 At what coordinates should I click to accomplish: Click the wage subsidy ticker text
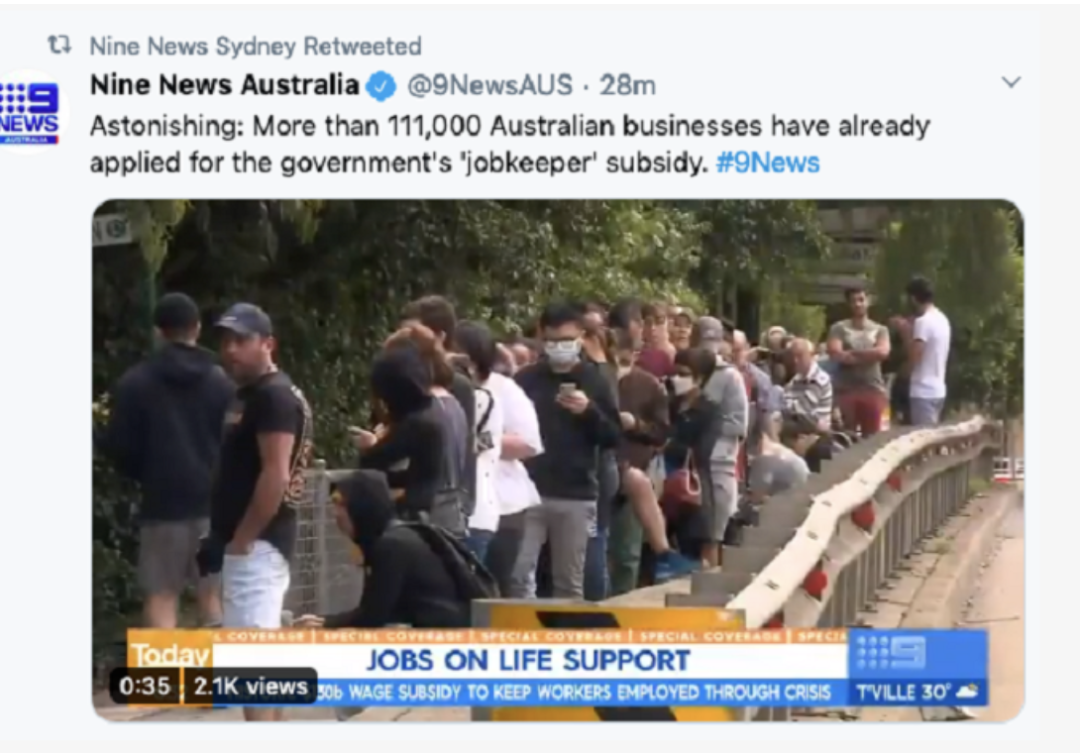[575, 692]
